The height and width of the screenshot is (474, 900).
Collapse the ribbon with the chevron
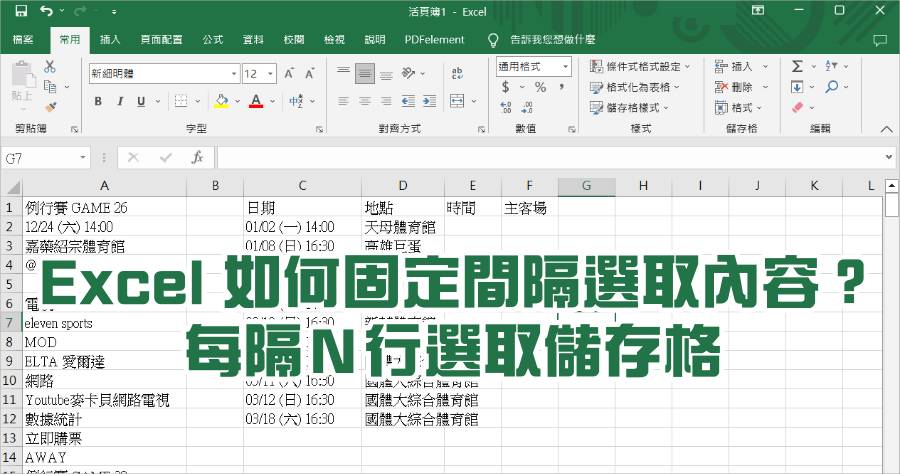click(x=886, y=130)
